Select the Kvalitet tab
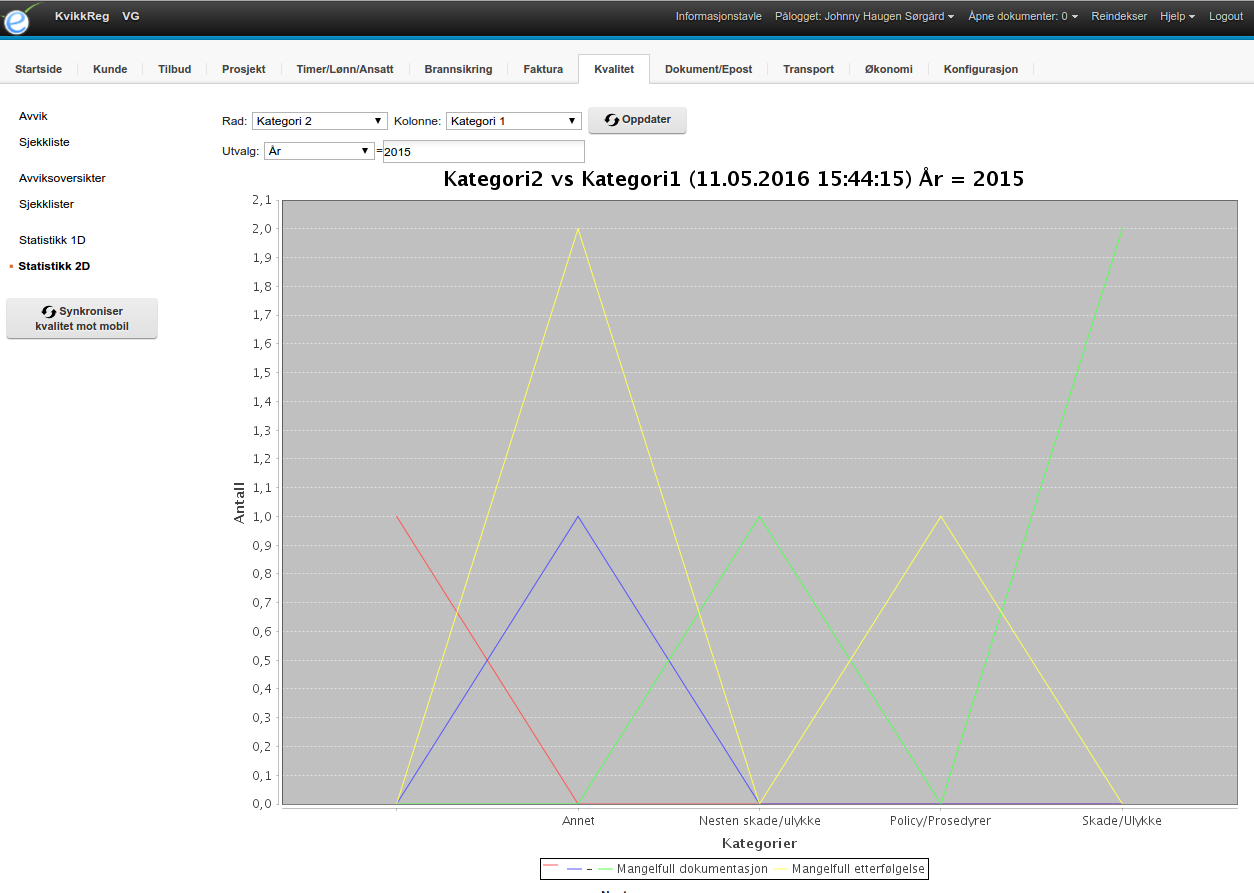Viewport: 1254px width, 893px height. 614,69
